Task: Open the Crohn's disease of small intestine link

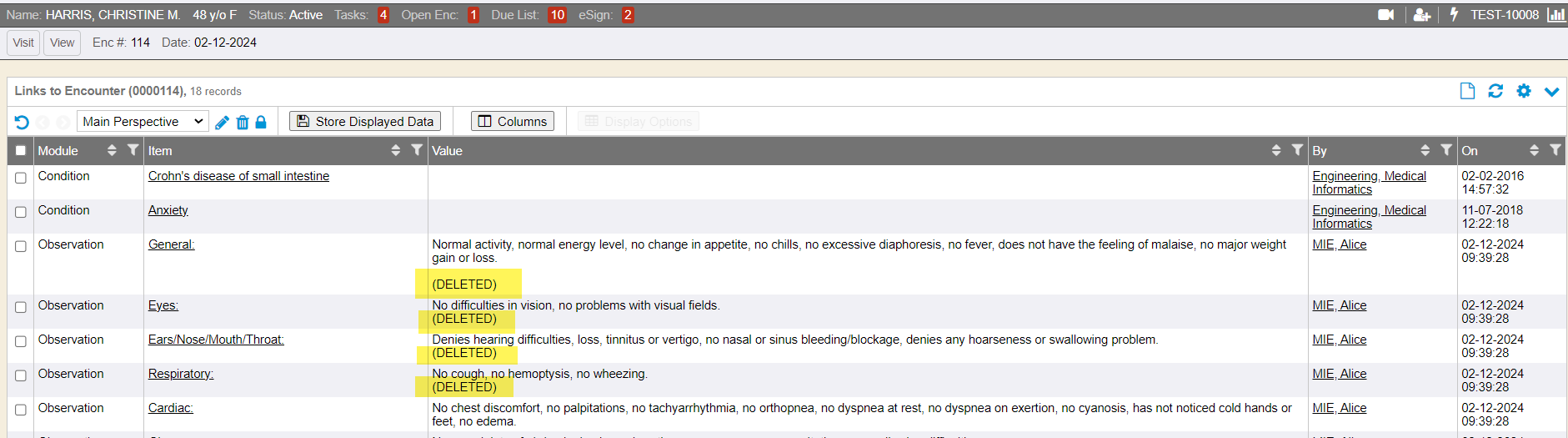Action: (238, 176)
